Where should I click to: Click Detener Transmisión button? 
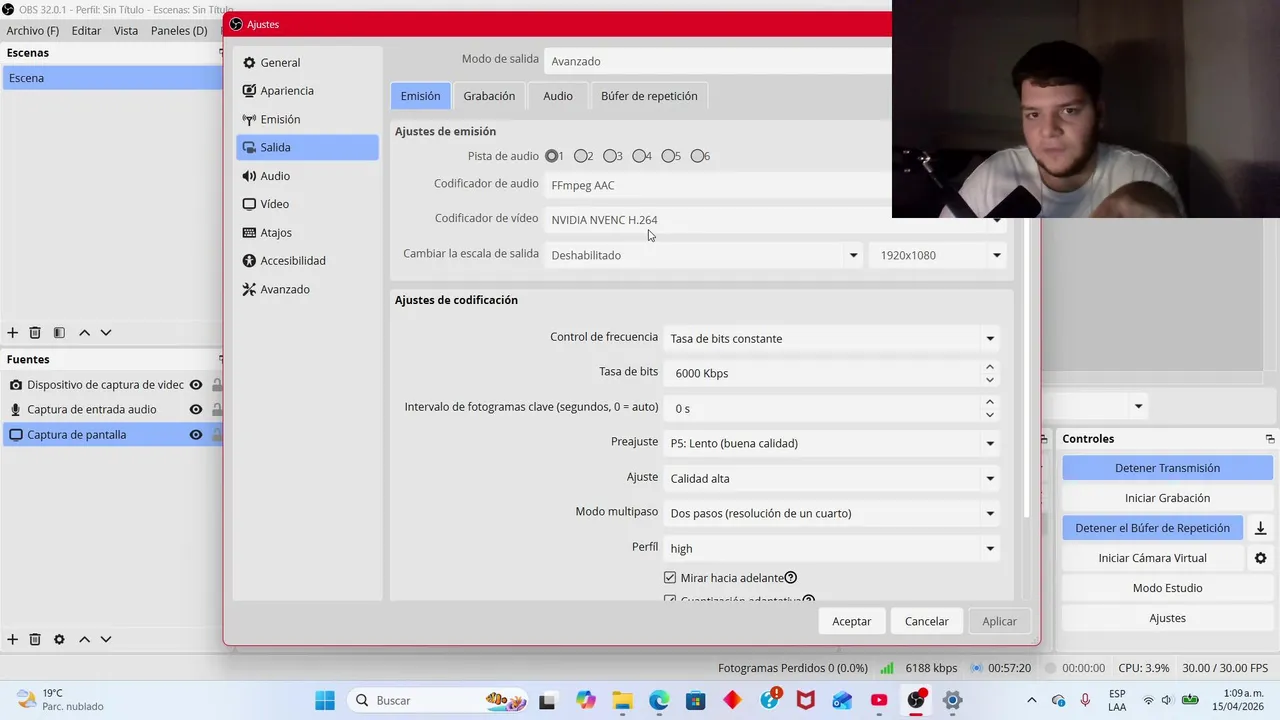pyautogui.click(x=1167, y=468)
